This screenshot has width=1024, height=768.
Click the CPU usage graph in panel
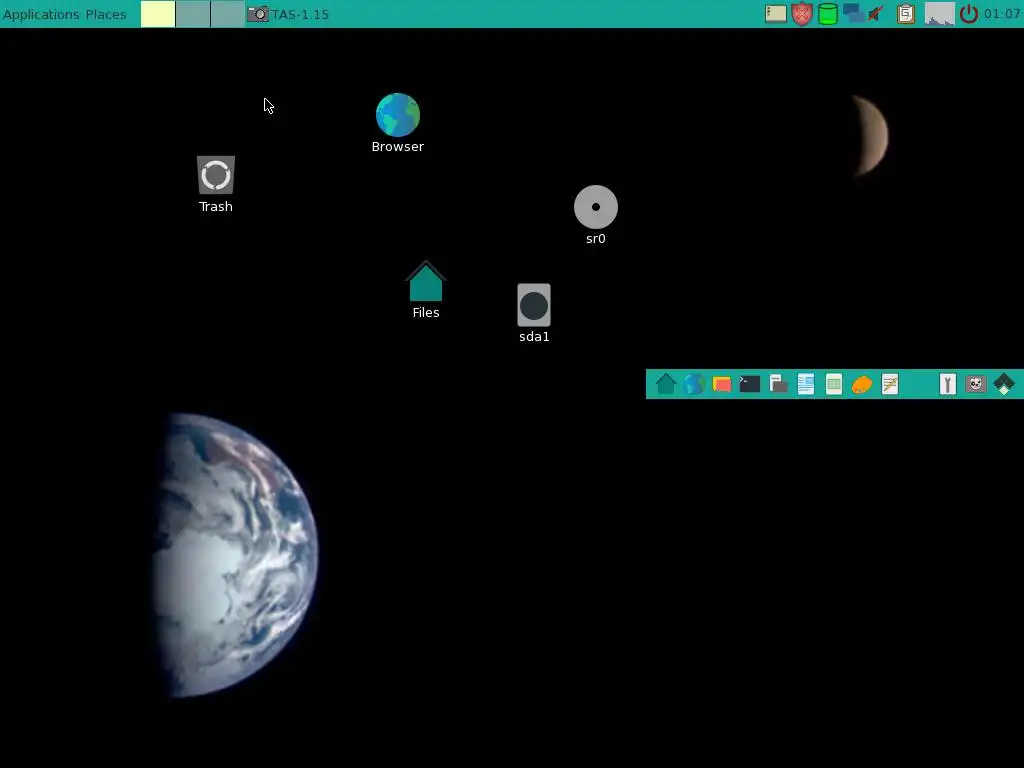939,14
